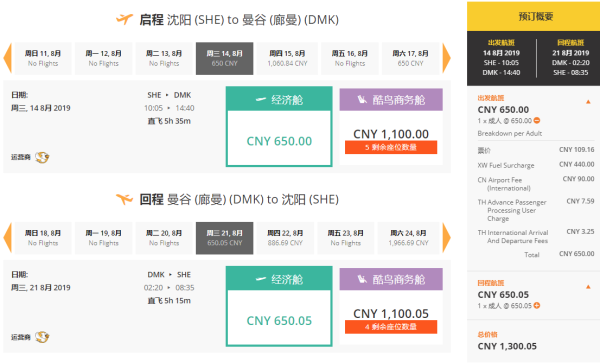Click the plus icon beside 650.05 fare
This screenshot has height=363, width=600.
(537, 306)
